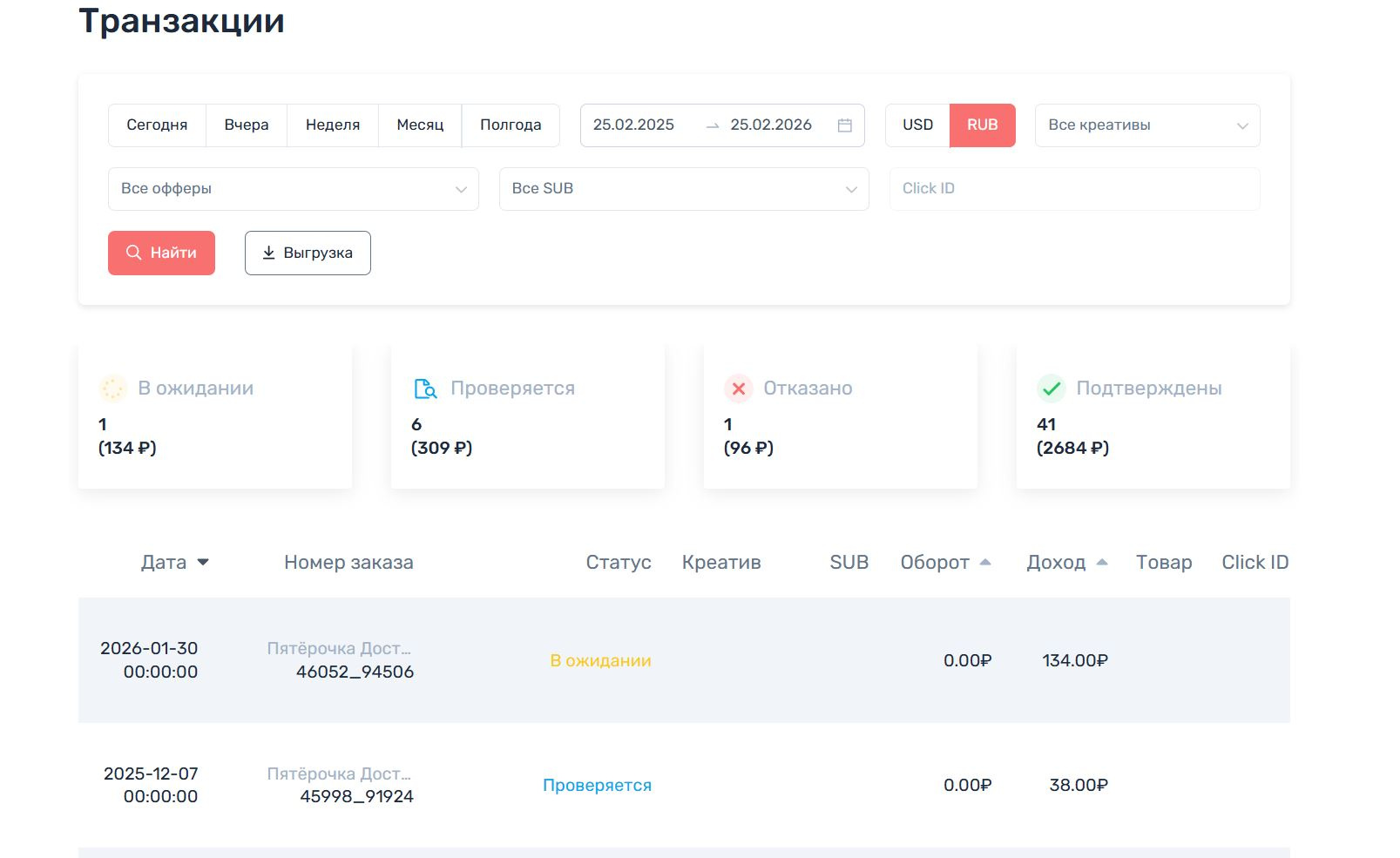Click the pending spinner icon in В ожидании card
This screenshot has height=858, width=1400.
[113, 388]
